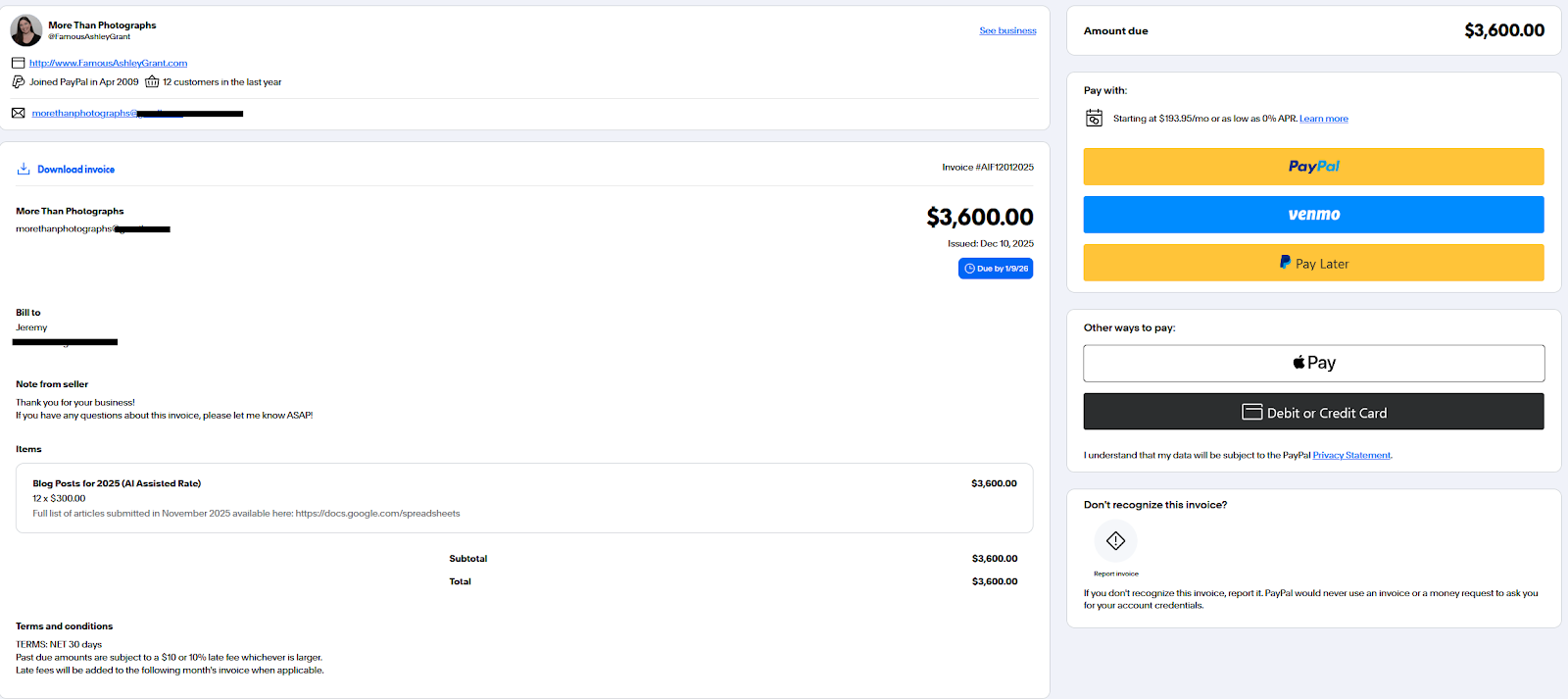Screen dimensions: 1568x699
Task: Click the website browser icon beside URL
Action: pos(18,63)
